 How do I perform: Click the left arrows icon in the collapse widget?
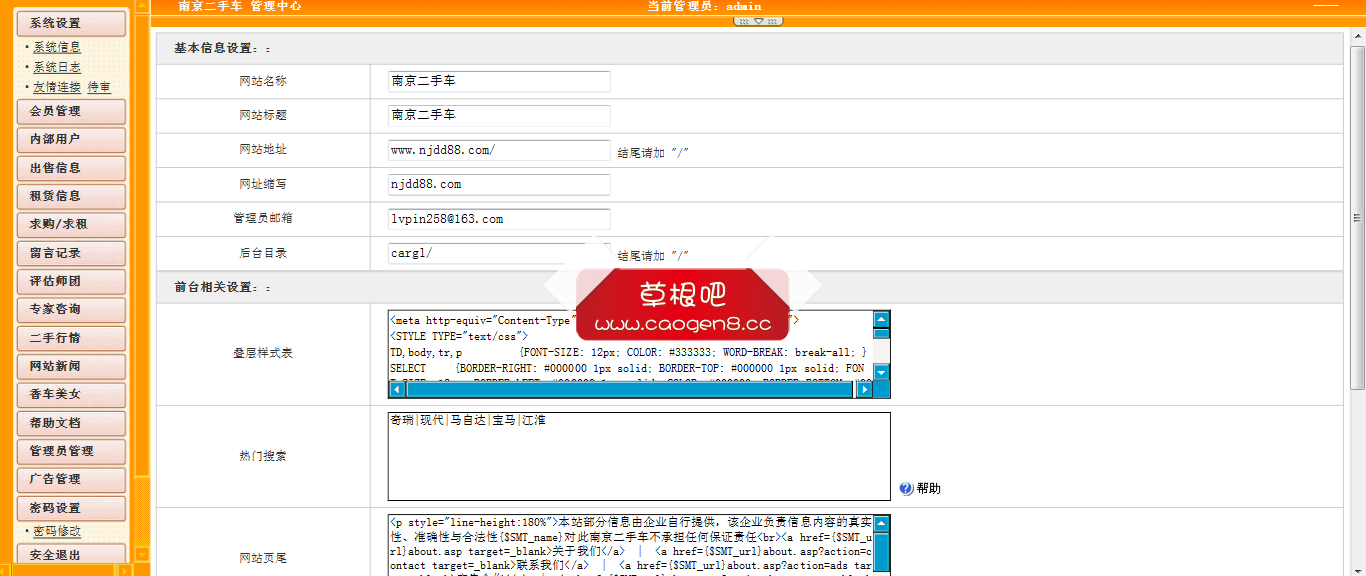[744, 21]
